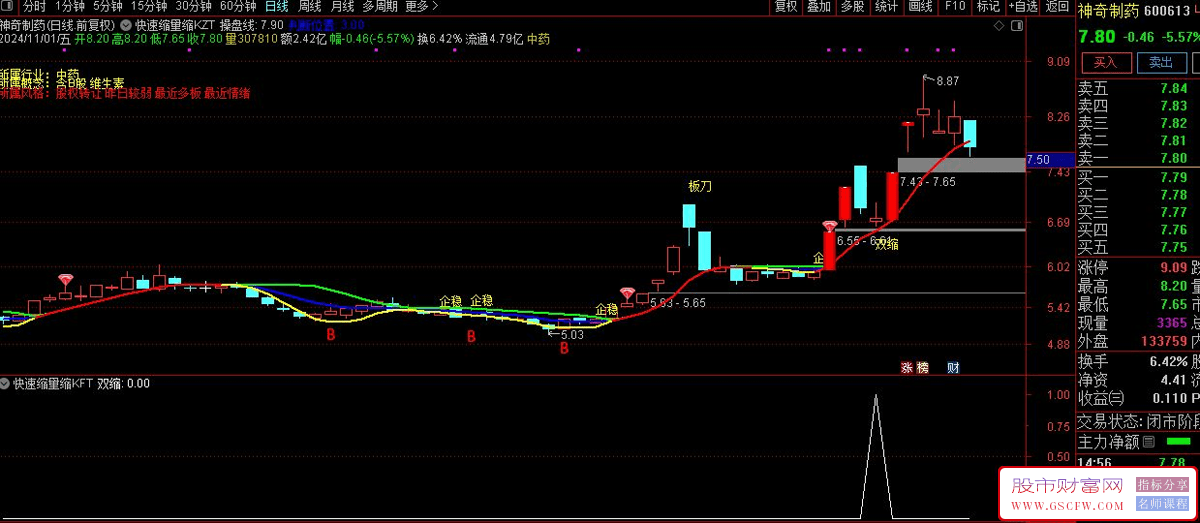Select the 1分钟 period
The height and width of the screenshot is (523, 1200).
(x=70, y=6)
